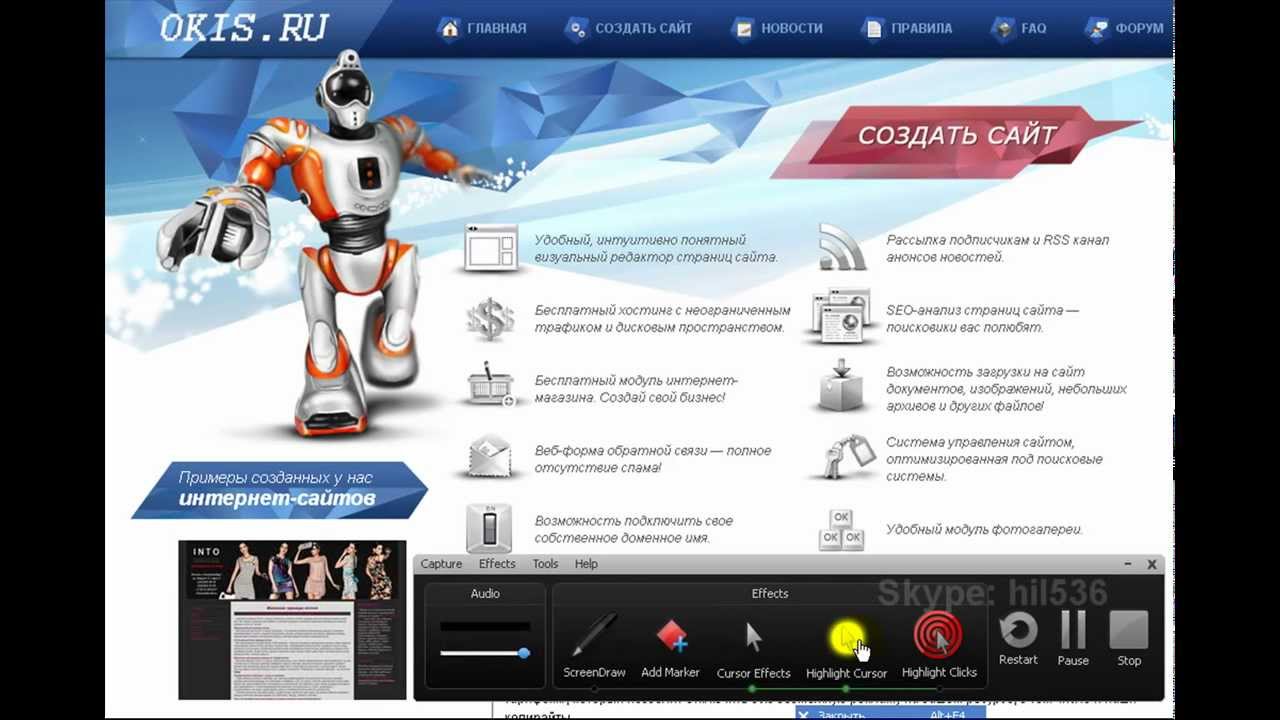The image size is (1280, 720).
Task: Stop the recording
Action: pos(1129,638)
